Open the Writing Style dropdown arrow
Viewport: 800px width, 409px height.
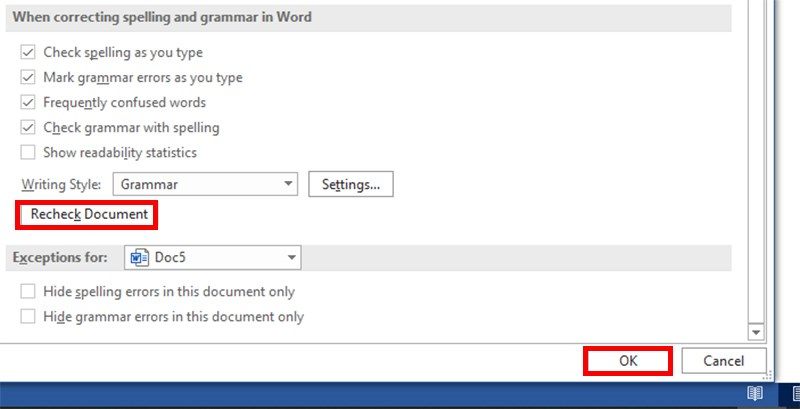pyautogui.click(x=289, y=184)
